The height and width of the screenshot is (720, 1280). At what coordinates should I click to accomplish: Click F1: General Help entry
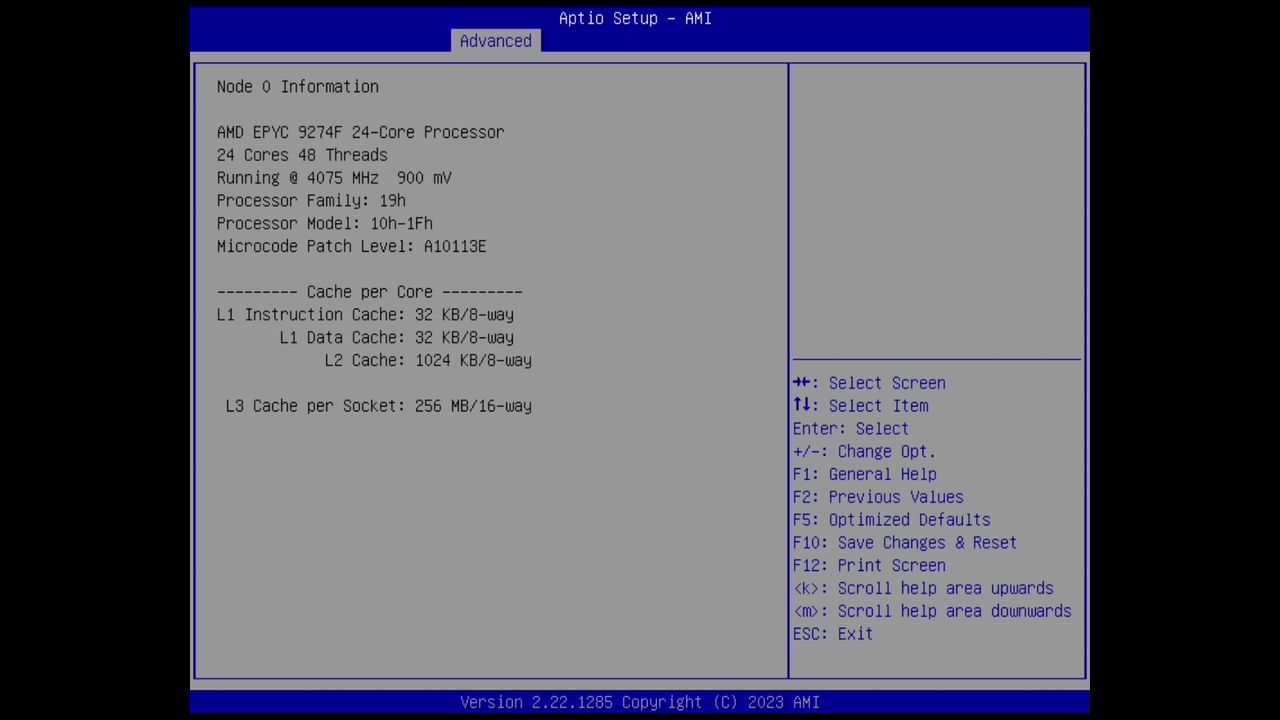pyautogui.click(x=865, y=475)
